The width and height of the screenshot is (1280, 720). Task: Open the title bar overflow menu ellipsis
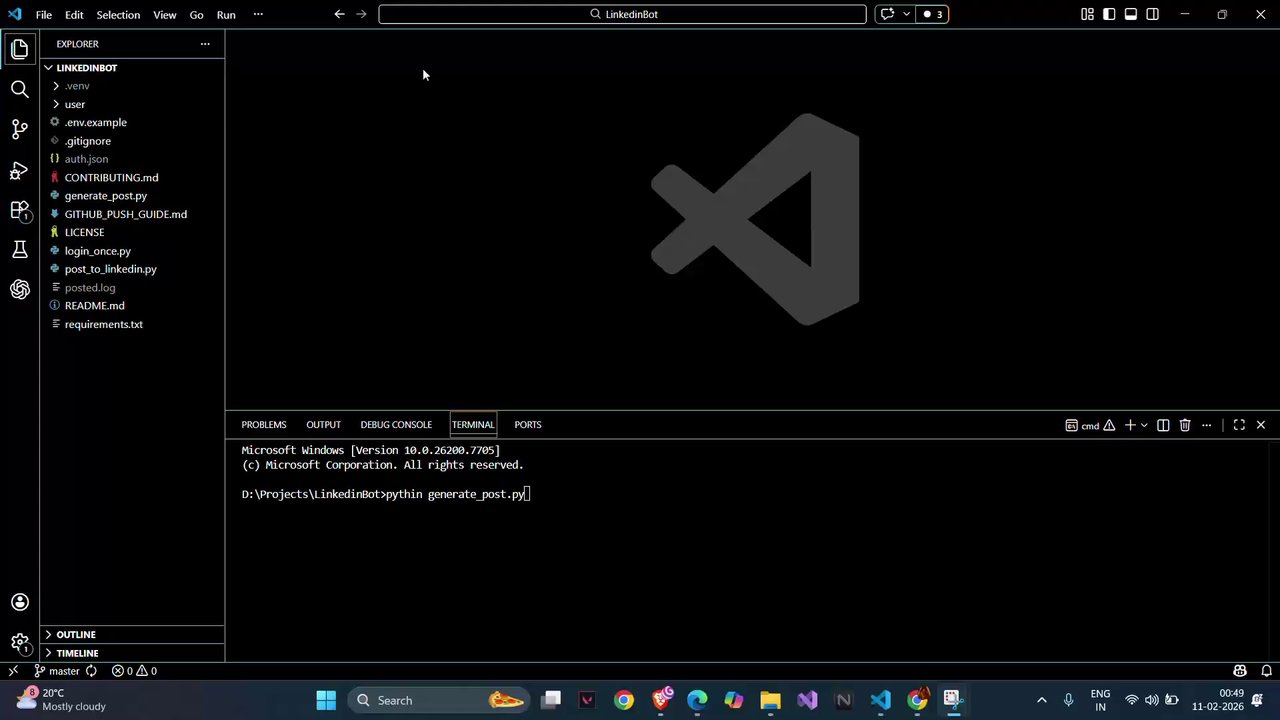[258, 14]
